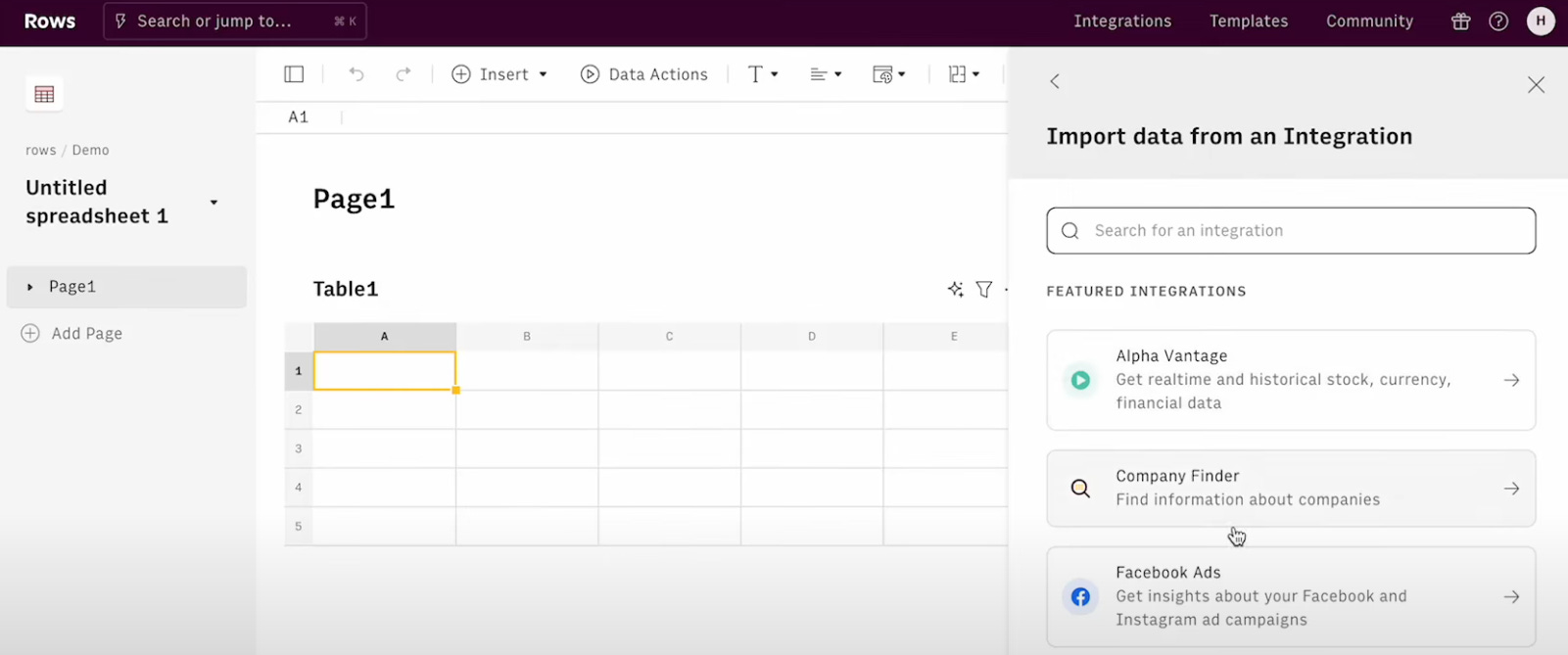Screen dimensions: 1568x655
Task: Click the A1 cell reference box
Action: tap(299, 117)
